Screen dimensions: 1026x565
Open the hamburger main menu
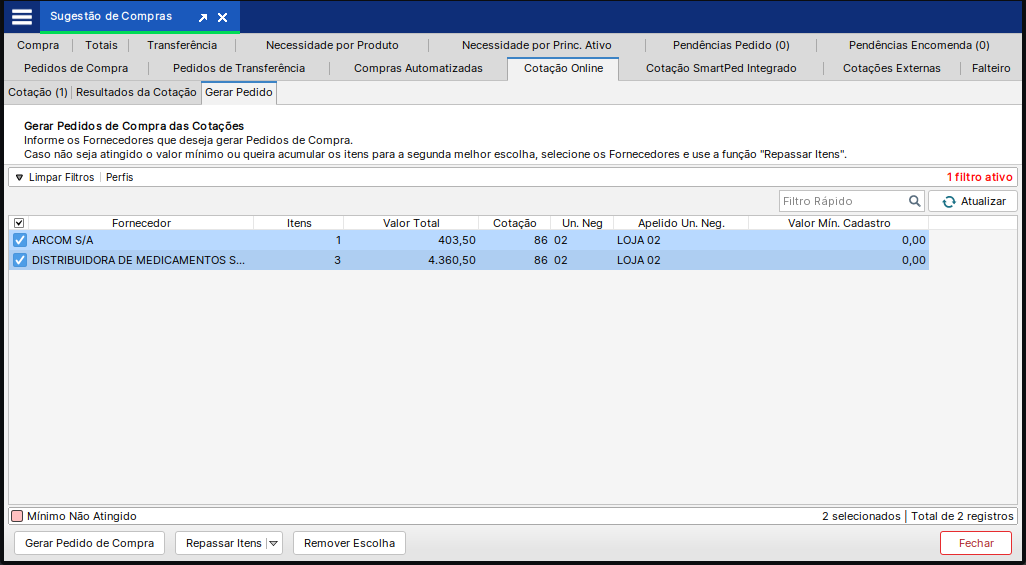[x=21, y=17]
